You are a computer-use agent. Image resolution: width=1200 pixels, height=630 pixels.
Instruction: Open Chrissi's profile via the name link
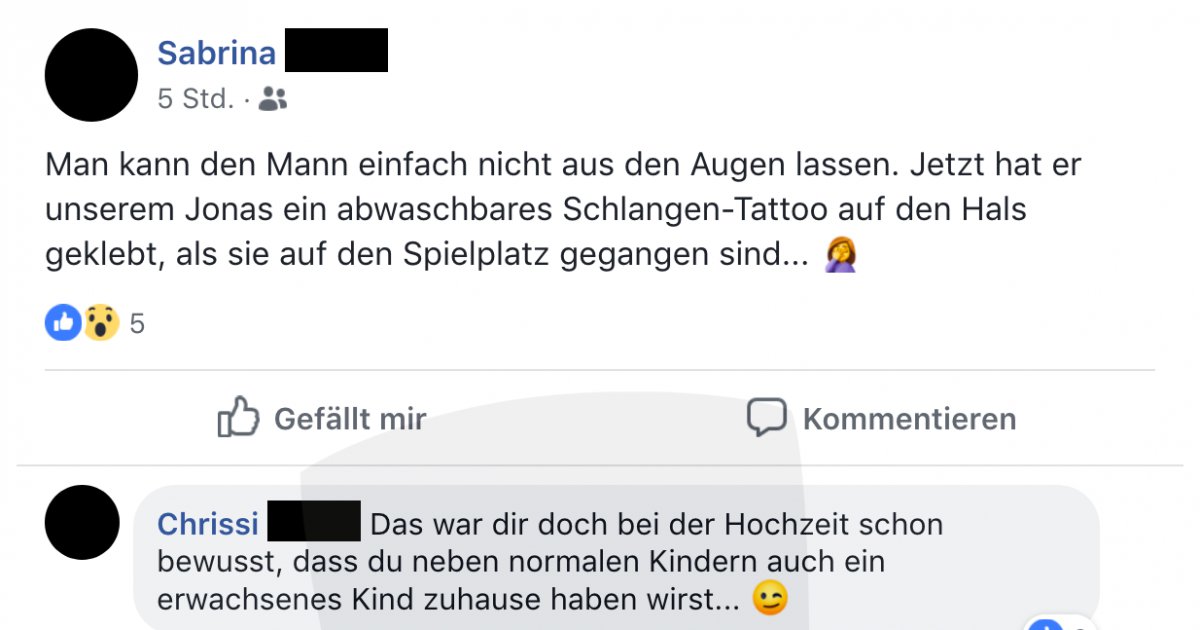208,523
